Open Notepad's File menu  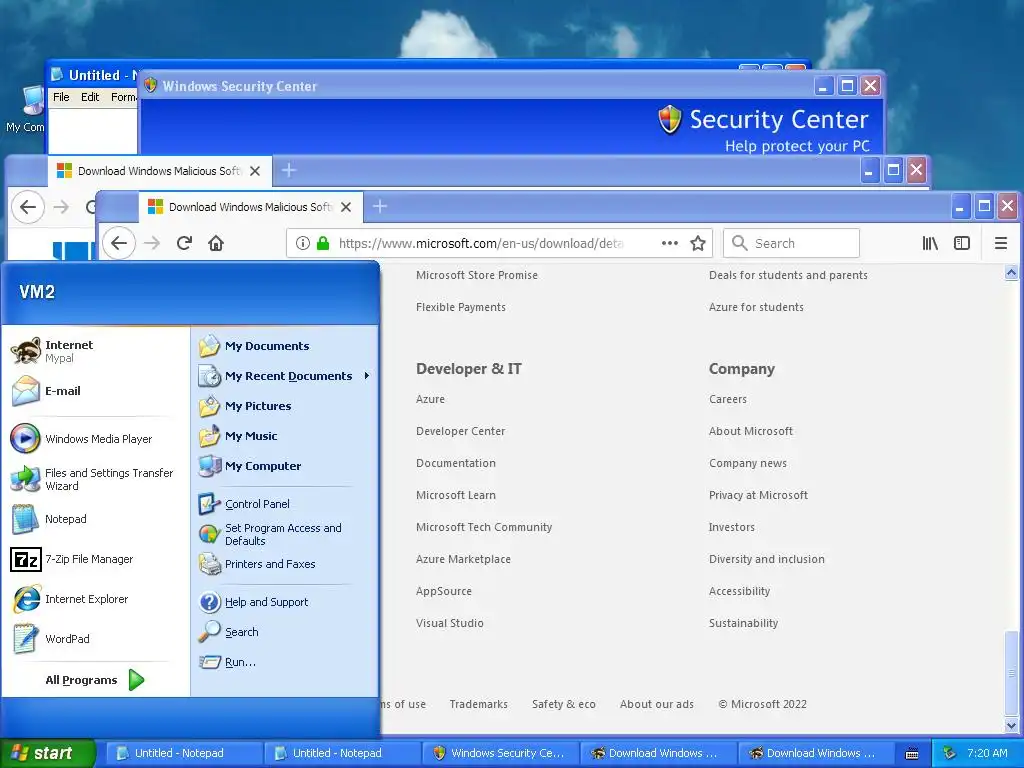61,97
